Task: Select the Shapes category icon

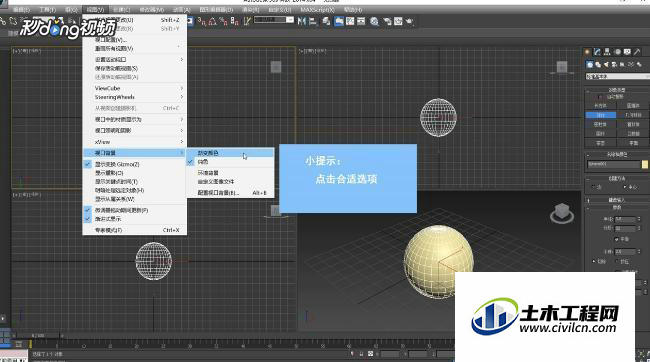Action: pos(598,65)
